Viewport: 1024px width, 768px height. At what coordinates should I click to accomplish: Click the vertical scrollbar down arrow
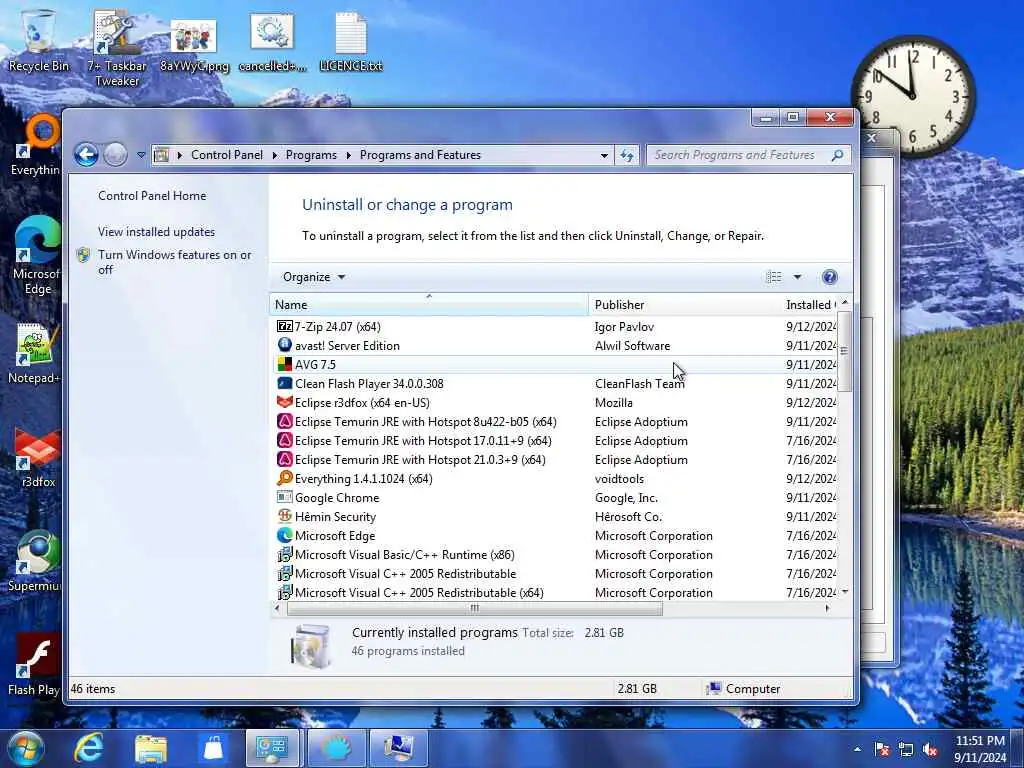click(844, 592)
